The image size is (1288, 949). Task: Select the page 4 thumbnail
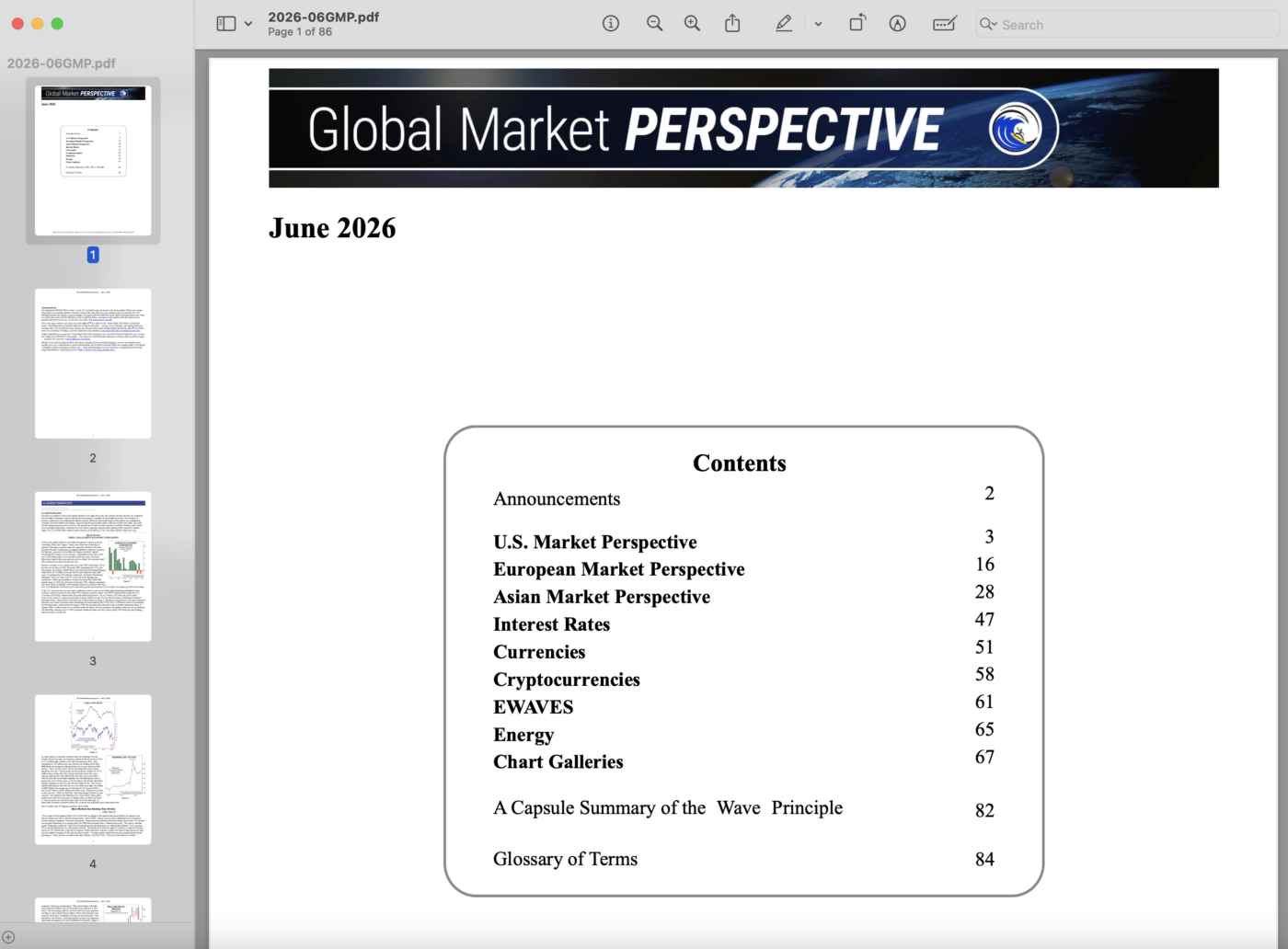(x=93, y=770)
